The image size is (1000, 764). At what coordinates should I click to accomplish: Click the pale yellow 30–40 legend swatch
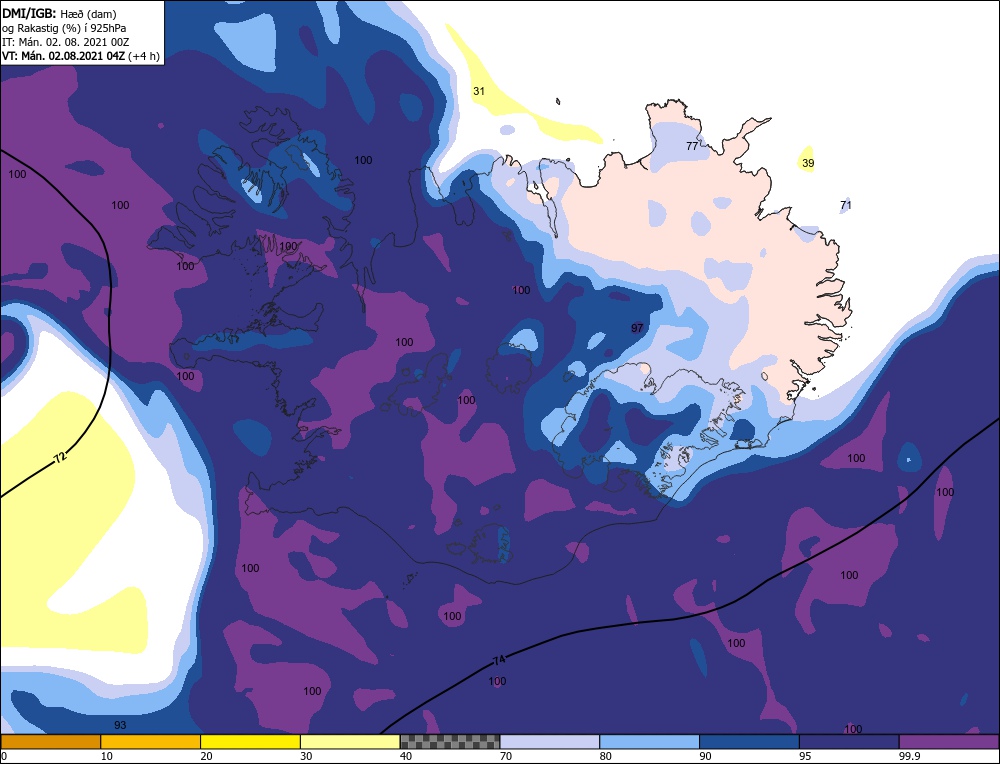click(x=350, y=742)
